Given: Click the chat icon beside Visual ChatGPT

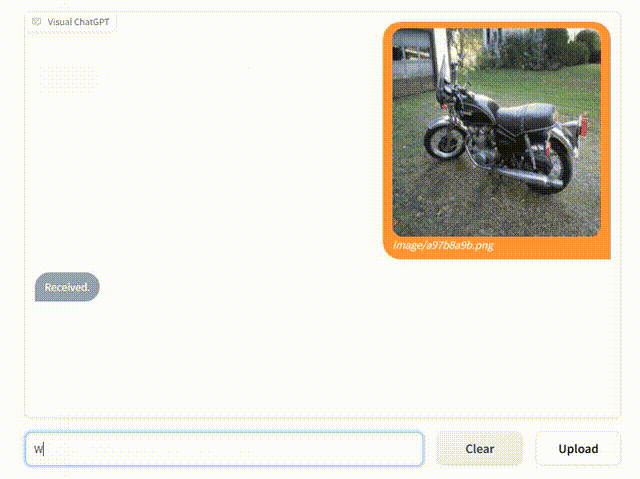Looking at the screenshot, I should [x=37, y=21].
